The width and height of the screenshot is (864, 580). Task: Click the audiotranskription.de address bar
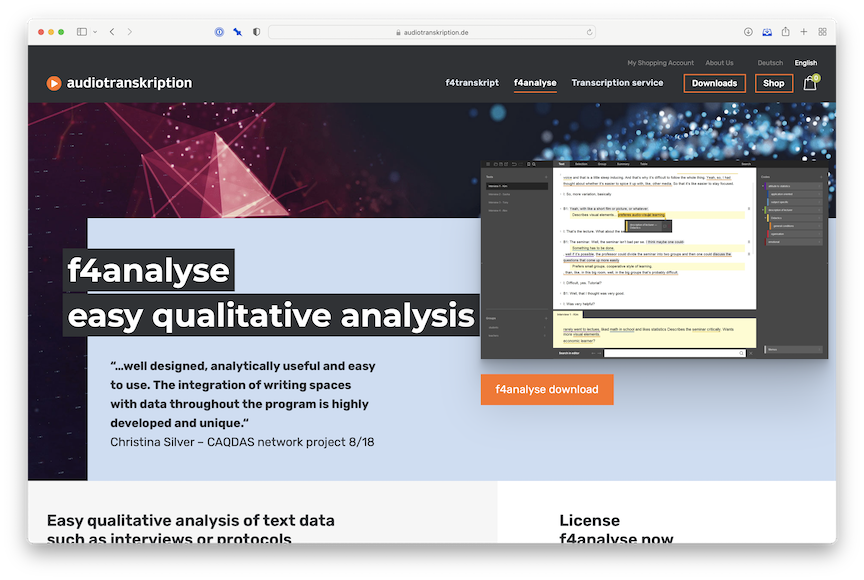(431, 32)
